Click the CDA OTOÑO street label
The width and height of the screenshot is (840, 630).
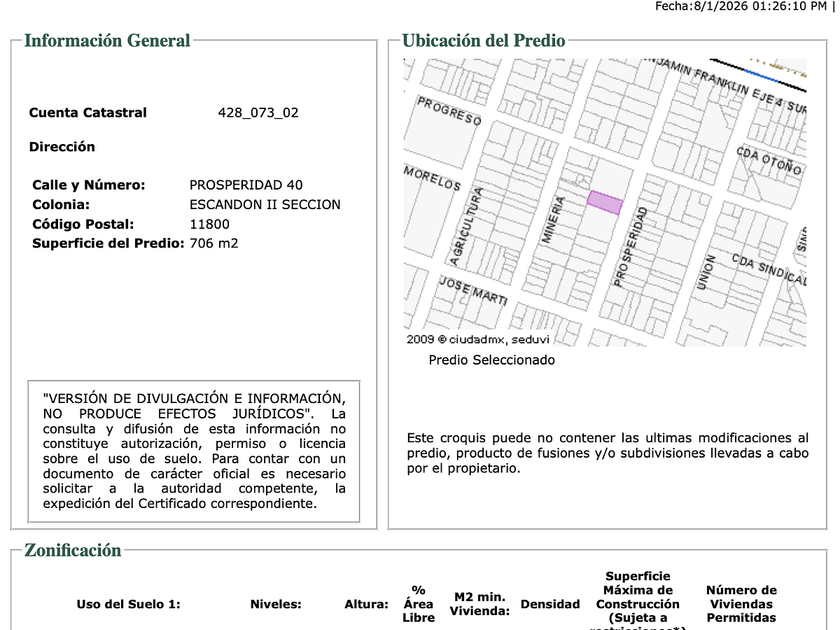click(769, 161)
